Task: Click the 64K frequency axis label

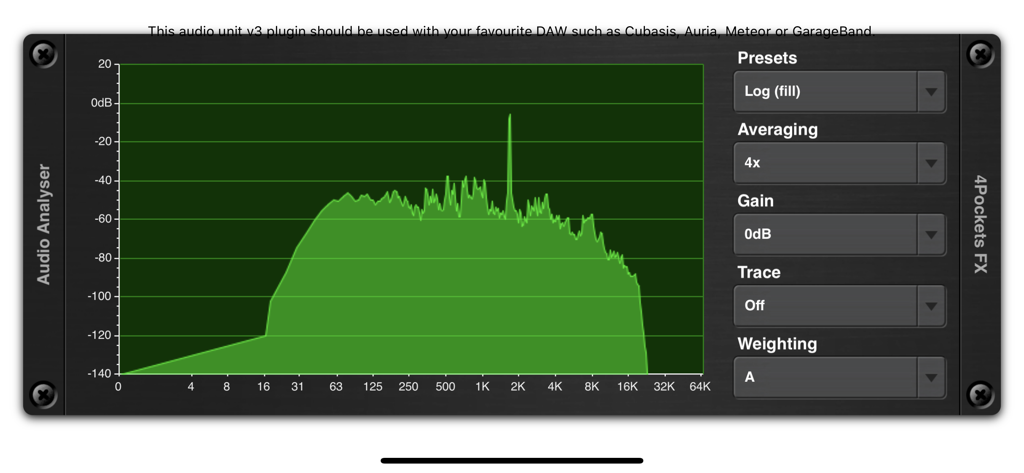Action: (x=700, y=387)
